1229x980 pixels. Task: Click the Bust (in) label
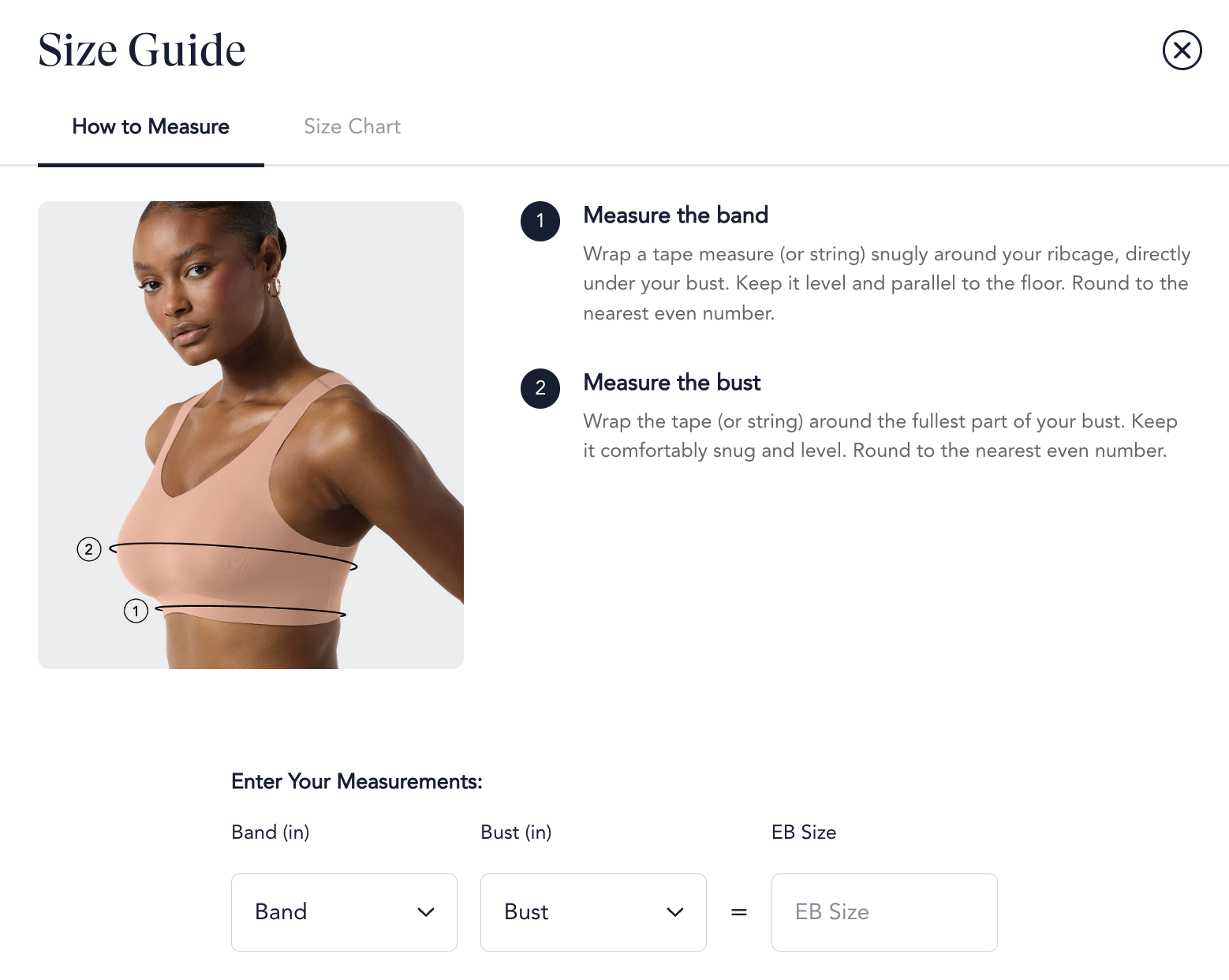click(516, 832)
